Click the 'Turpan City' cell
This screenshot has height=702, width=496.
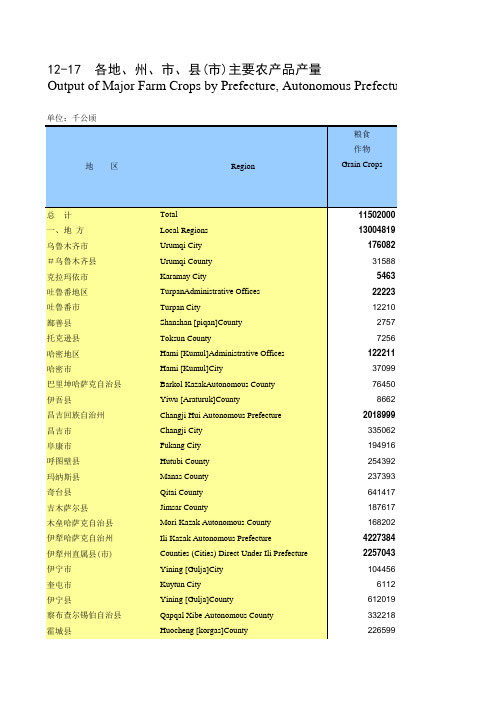180,307
